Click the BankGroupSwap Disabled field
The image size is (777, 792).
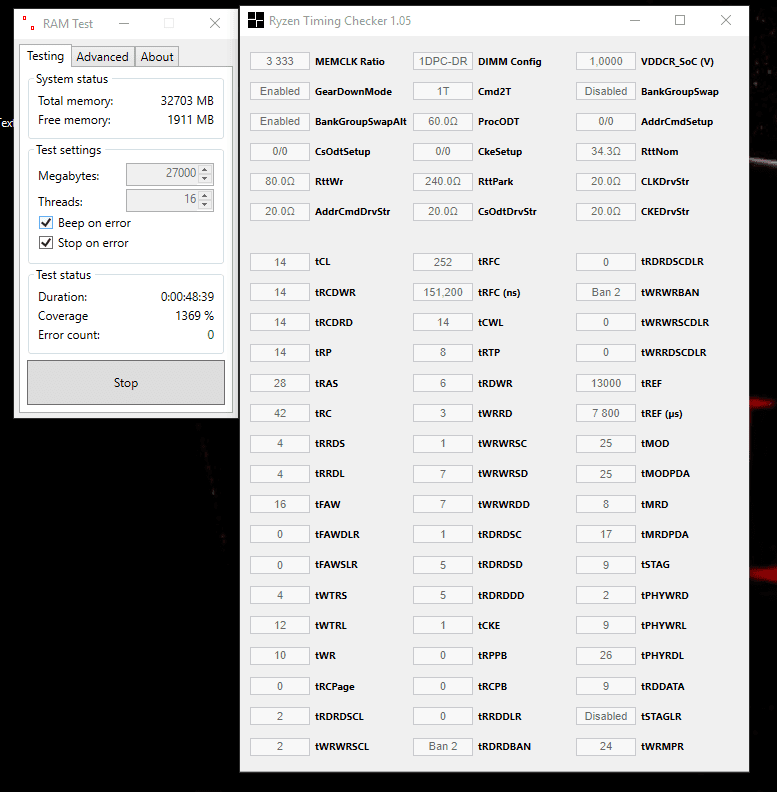606,91
